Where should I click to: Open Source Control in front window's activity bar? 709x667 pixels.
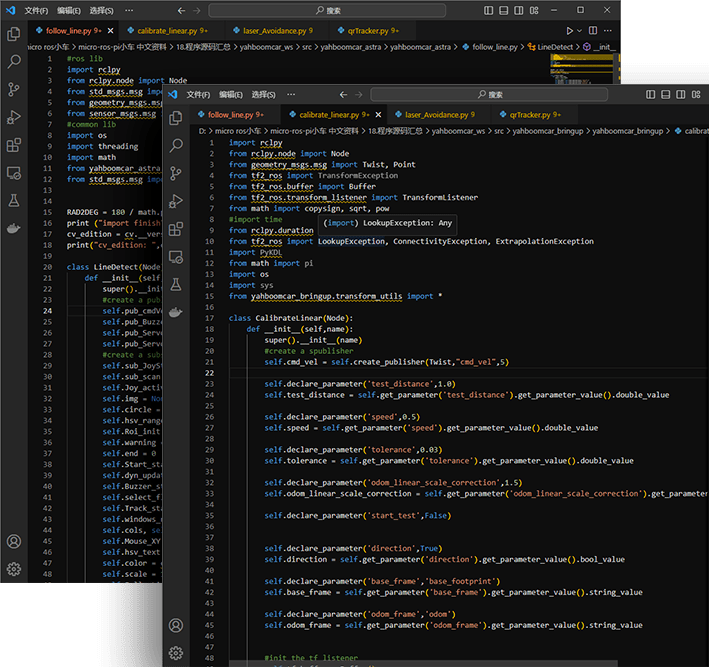point(177,173)
